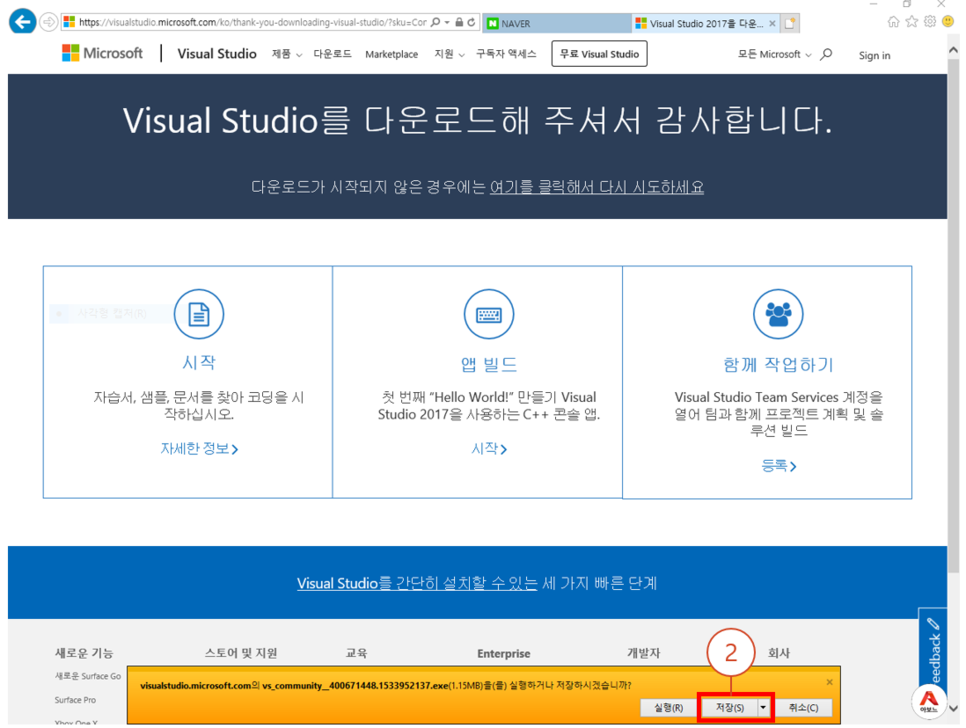This screenshot has height=728, width=966.
Task: Click the 취소(C) cancel button
Action: point(803,708)
